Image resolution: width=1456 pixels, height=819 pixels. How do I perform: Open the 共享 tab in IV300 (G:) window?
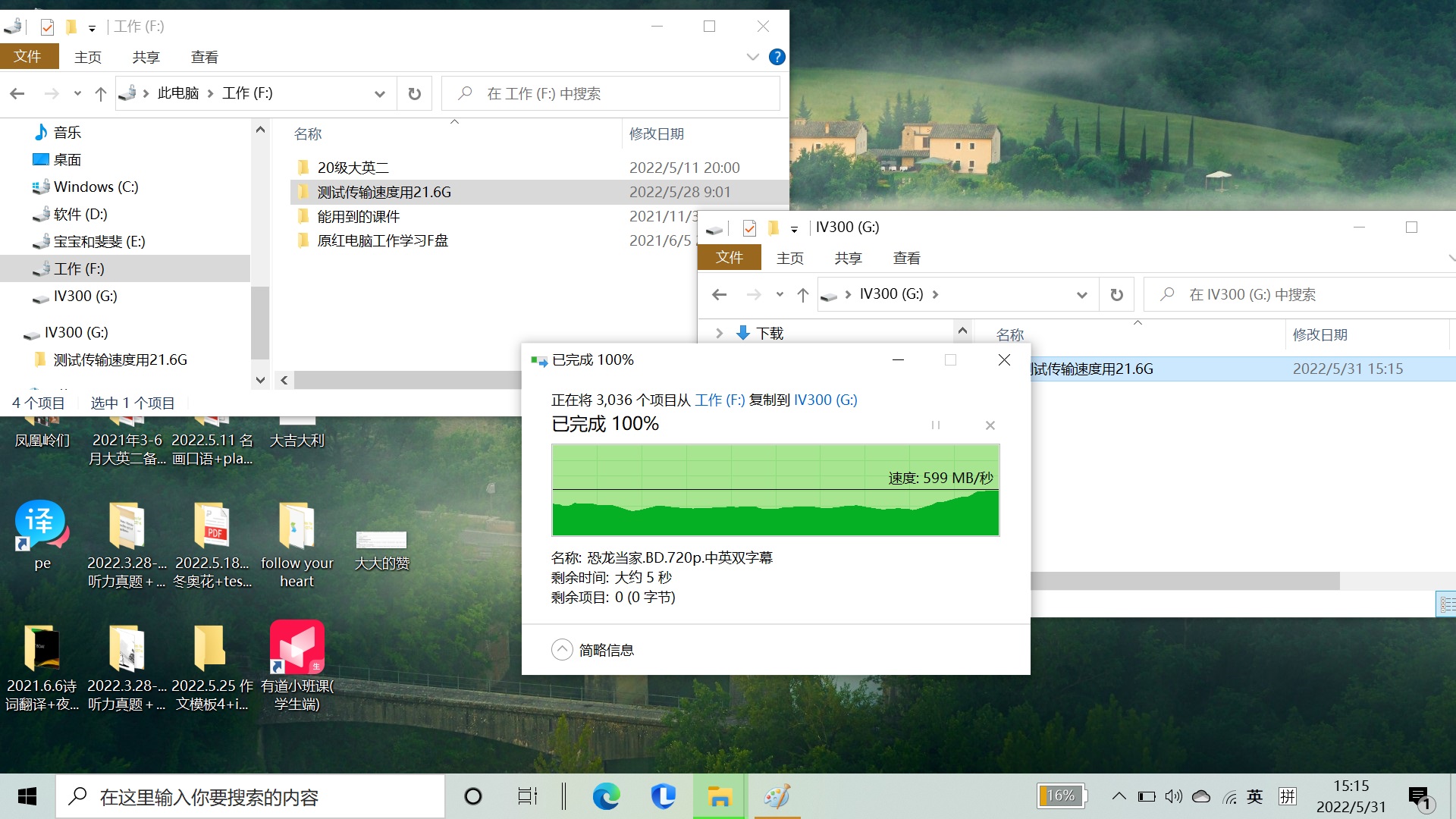(x=848, y=258)
